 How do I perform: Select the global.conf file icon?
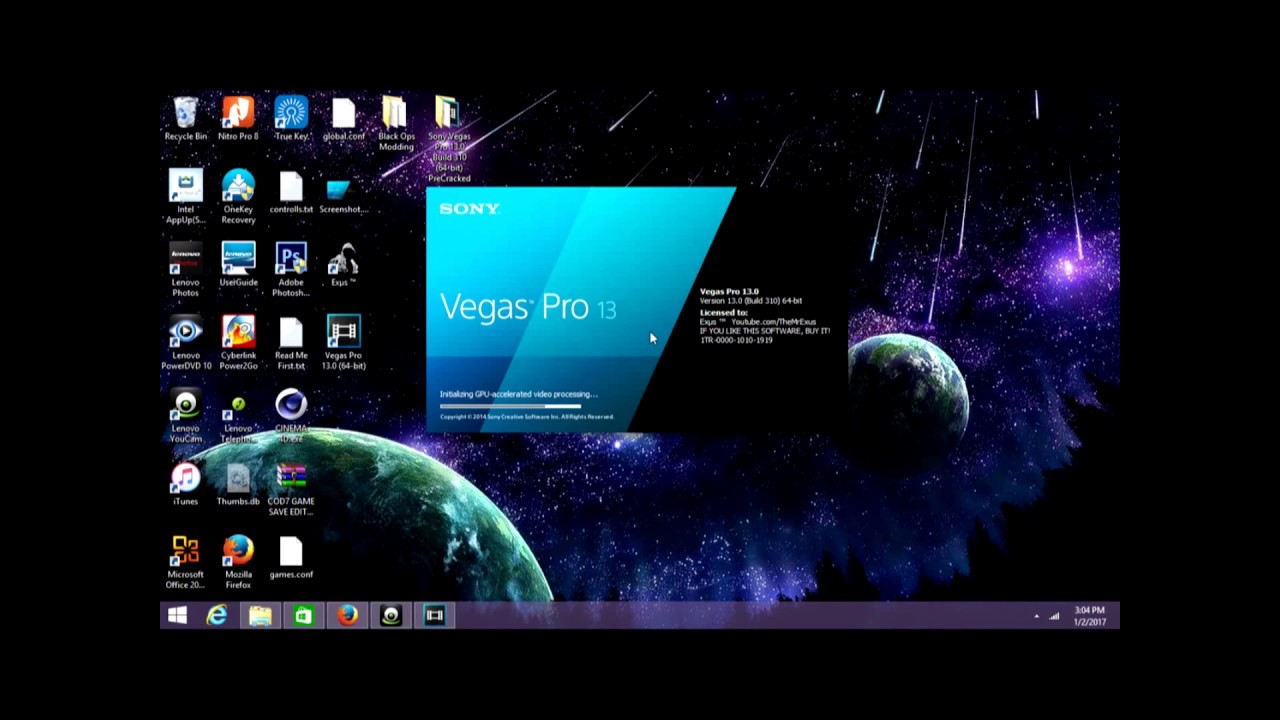[343, 118]
